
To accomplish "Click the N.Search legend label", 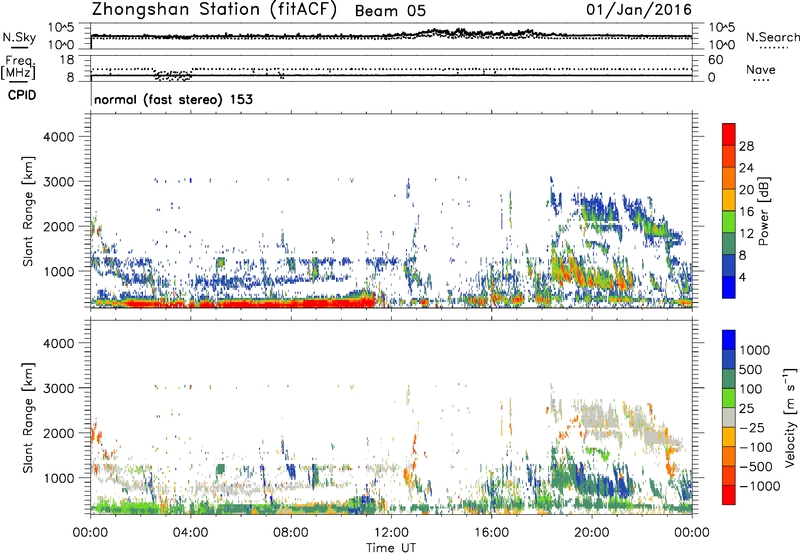I will tap(773, 37).
